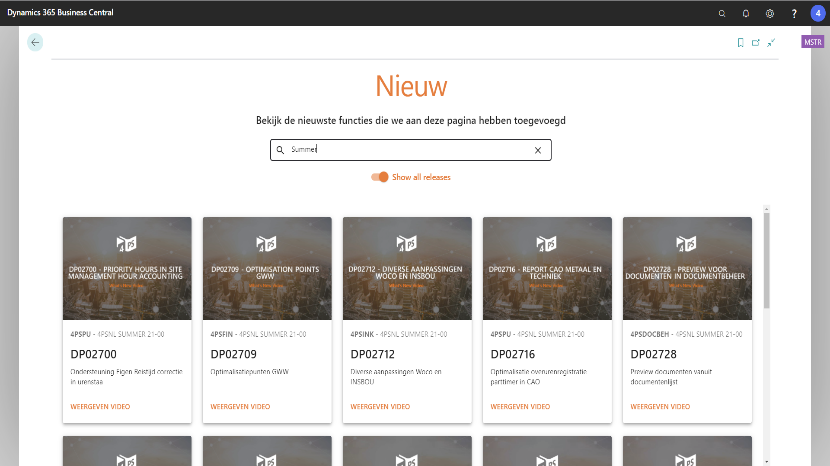Open page in new window icon
The height and width of the screenshot is (466, 830).
(x=756, y=43)
